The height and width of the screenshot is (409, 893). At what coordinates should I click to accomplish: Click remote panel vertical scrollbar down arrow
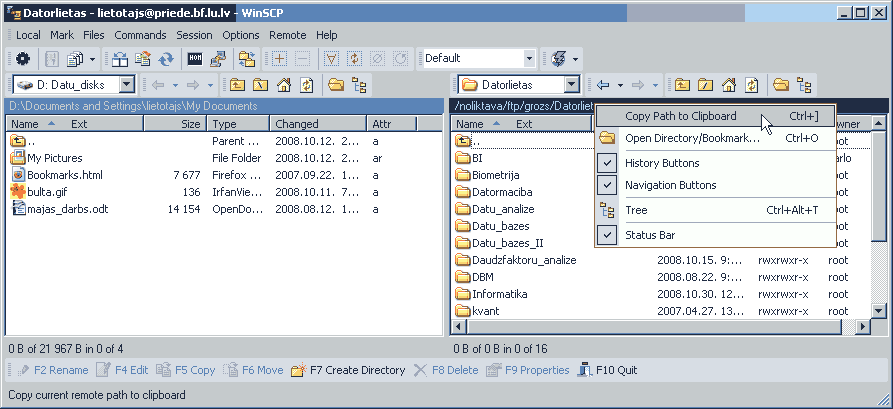tap(879, 311)
